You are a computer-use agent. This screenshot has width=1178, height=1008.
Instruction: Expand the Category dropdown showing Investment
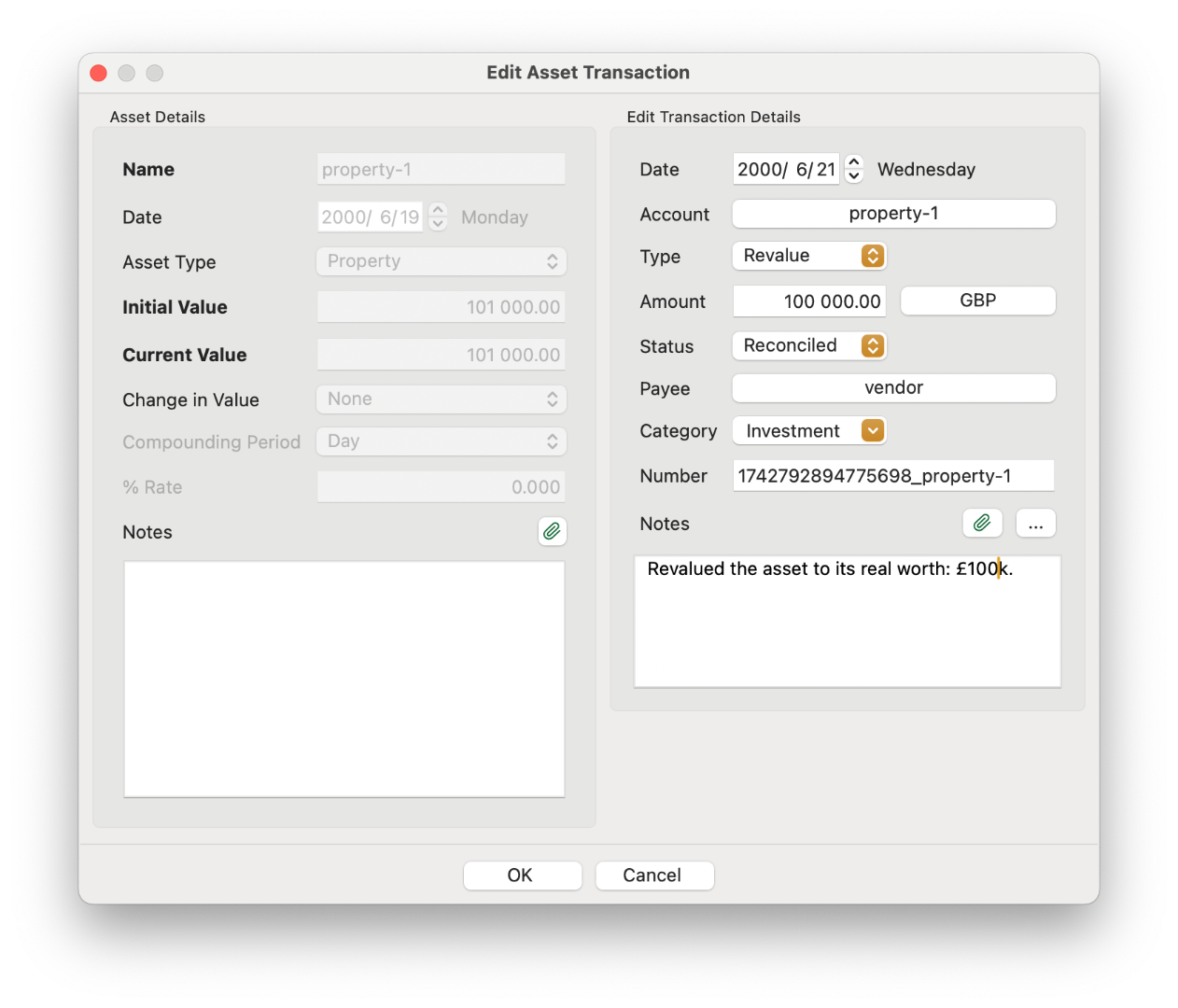tap(808, 430)
